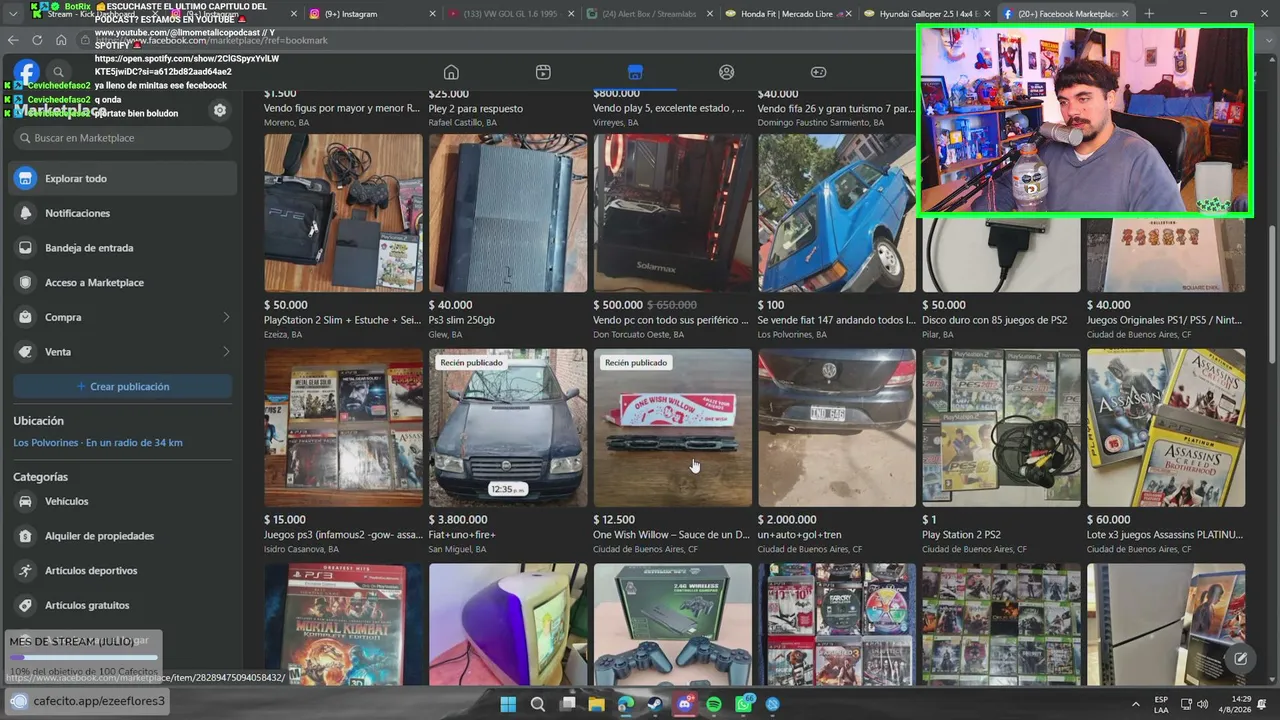Open Play Station 2 PS2 listing photo
Image resolution: width=1280 pixels, height=720 pixels.
pyautogui.click(x=1001, y=428)
